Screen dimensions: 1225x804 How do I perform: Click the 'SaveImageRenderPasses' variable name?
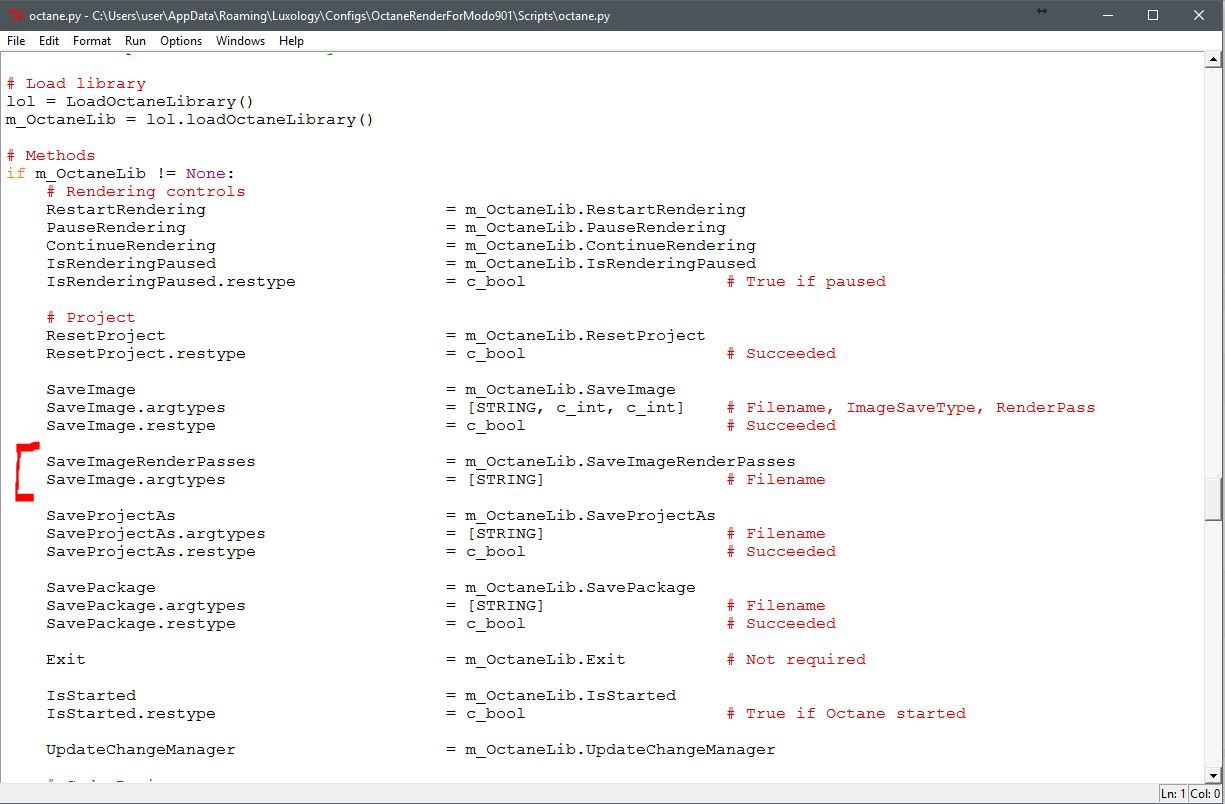pyautogui.click(x=151, y=462)
